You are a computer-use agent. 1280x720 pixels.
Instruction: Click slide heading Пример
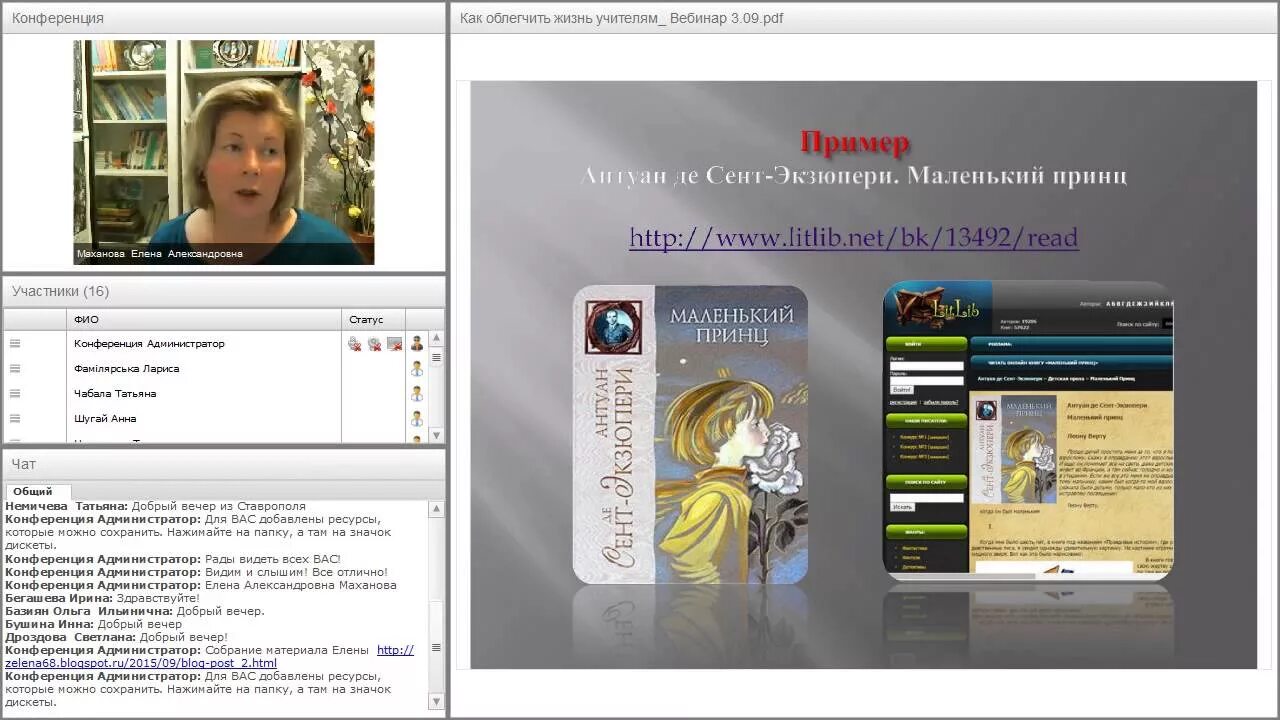pos(855,143)
